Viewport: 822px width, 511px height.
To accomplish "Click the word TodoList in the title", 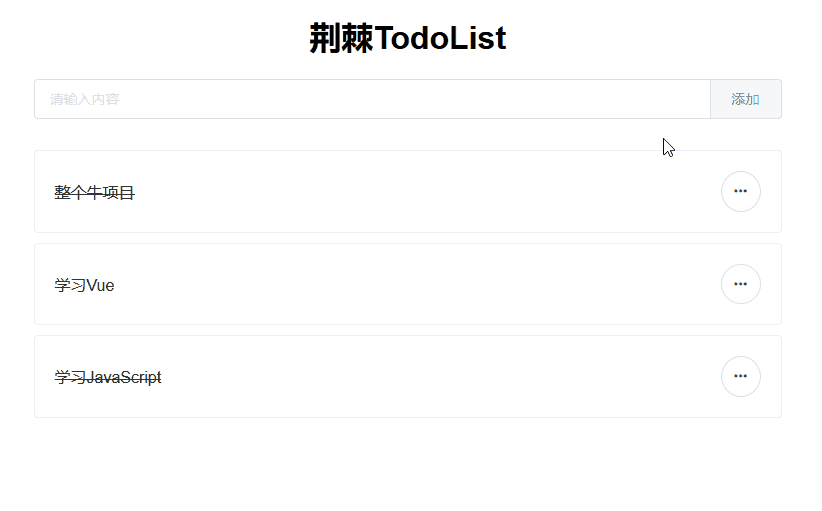I will [441, 39].
